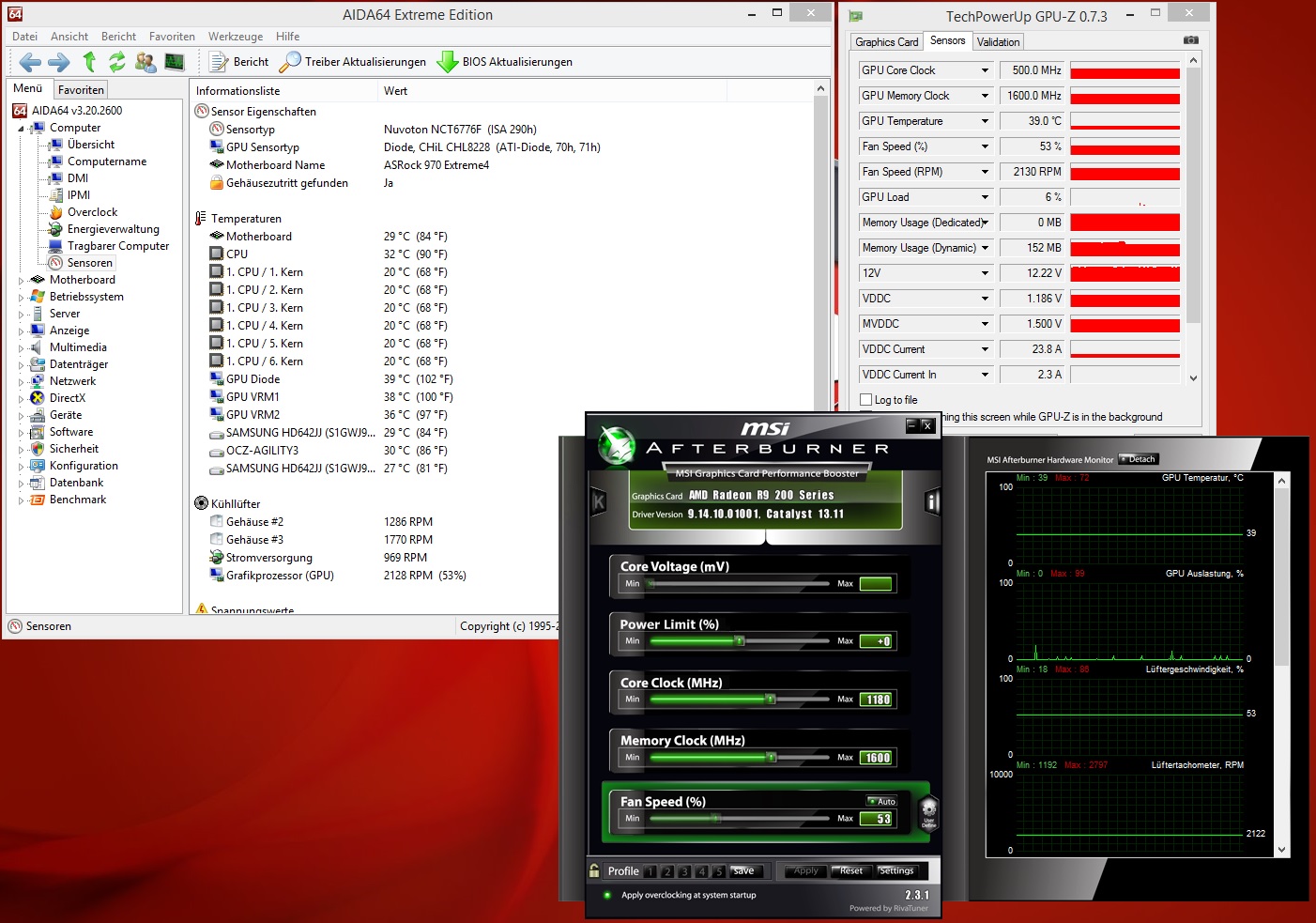This screenshot has width=1316, height=923.
Task: Select the Sensoren item in the tree
Action: [x=89, y=263]
